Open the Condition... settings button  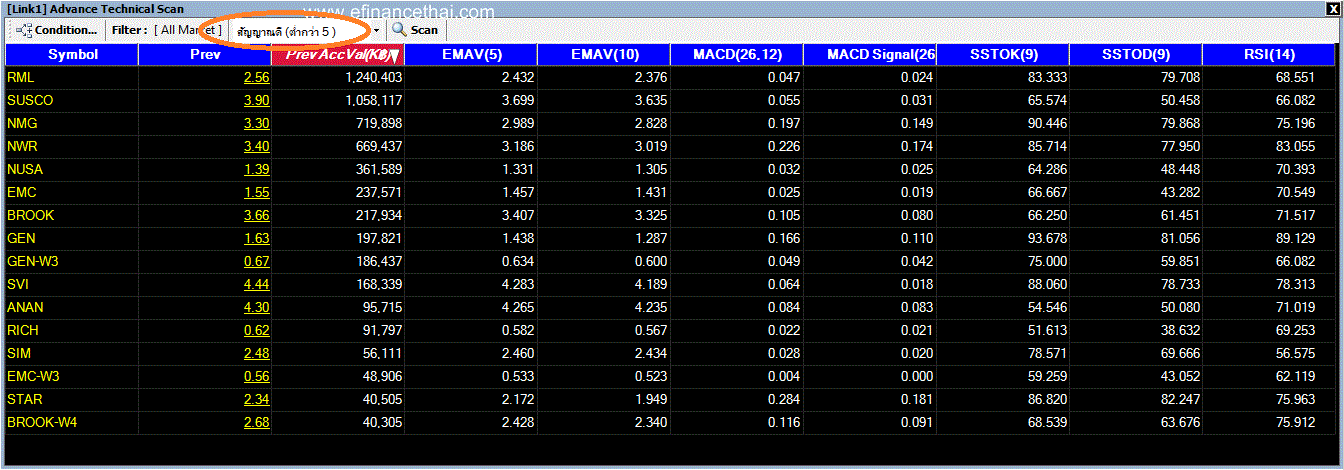point(58,30)
